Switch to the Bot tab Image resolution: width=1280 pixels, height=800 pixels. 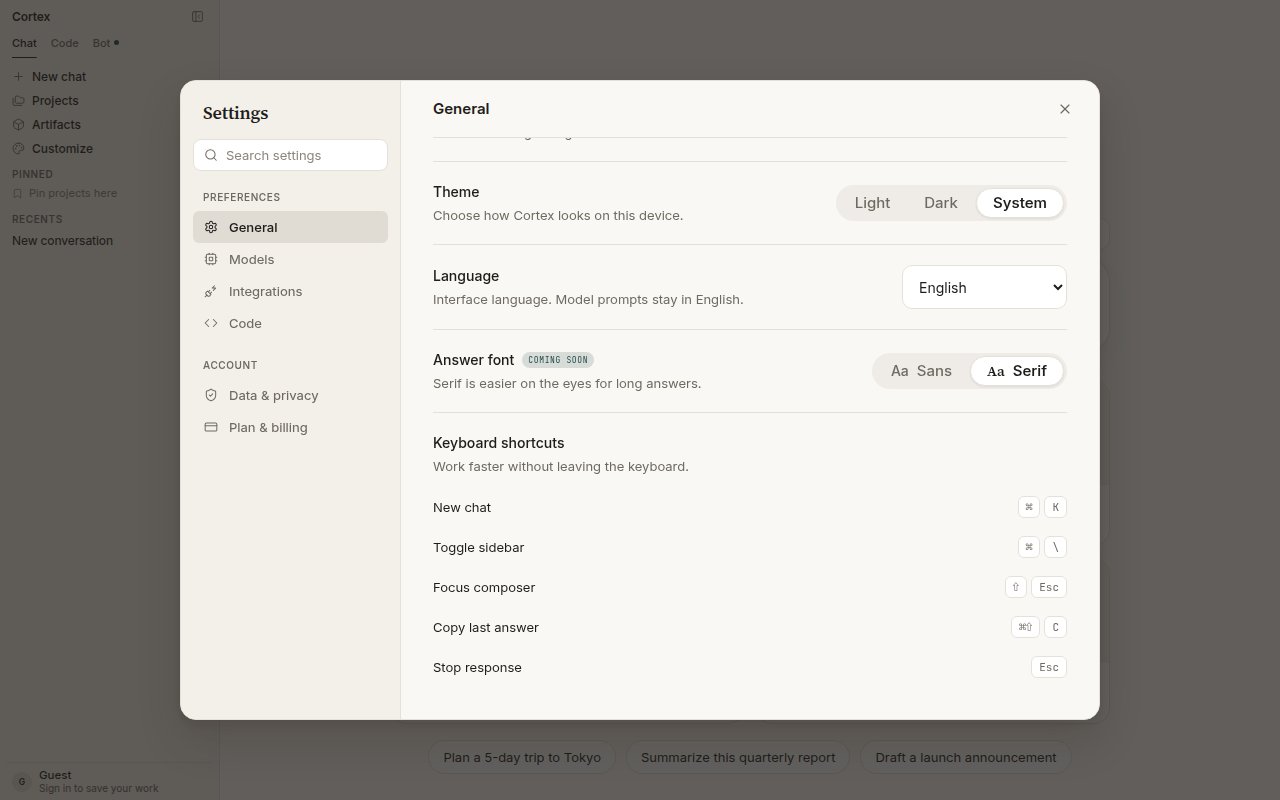pos(105,43)
